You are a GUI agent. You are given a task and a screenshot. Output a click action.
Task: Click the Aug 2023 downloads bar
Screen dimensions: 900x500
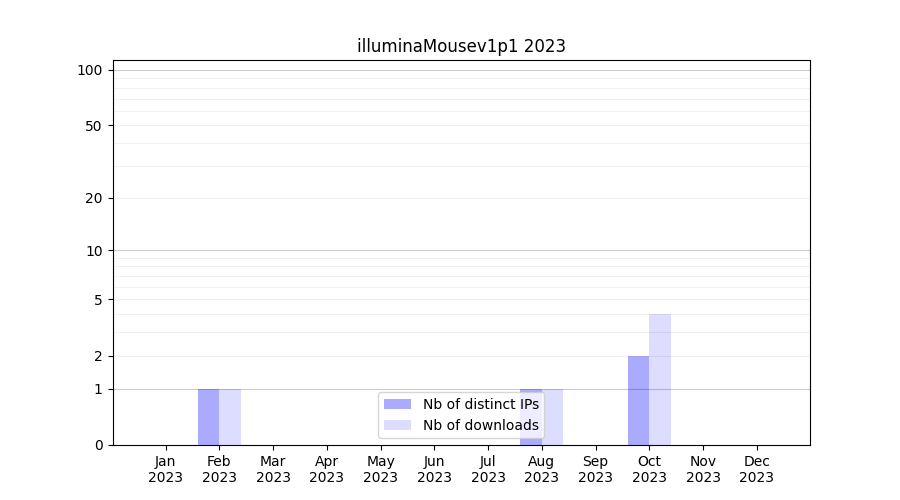coord(555,417)
